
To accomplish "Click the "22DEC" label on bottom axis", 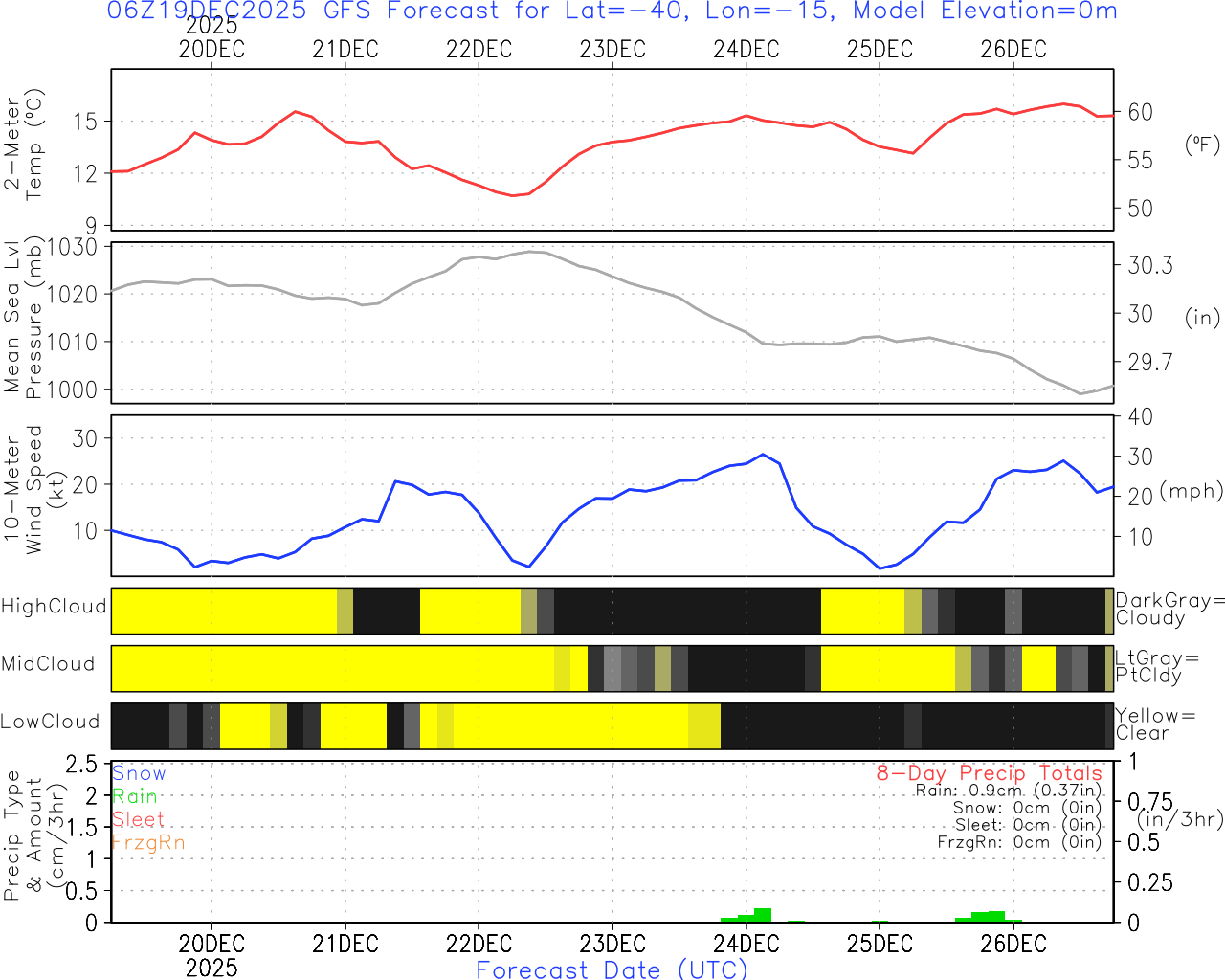I will tap(479, 944).
